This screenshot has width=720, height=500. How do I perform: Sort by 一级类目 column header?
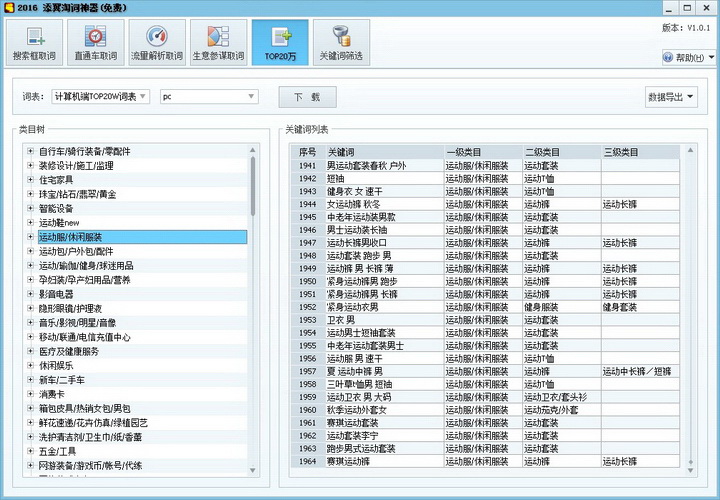point(484,152)
